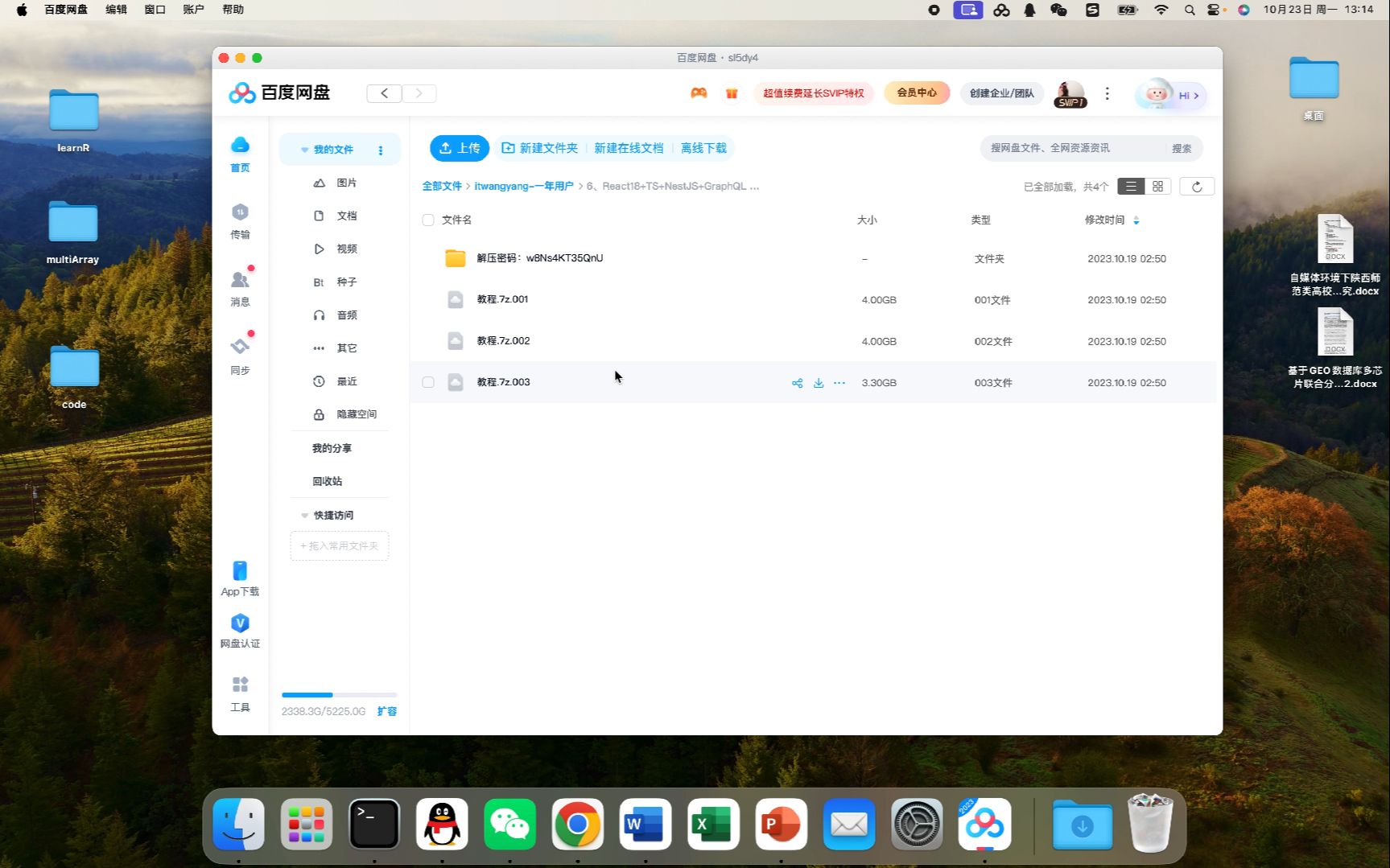Click the 教程.7z.002 file icon
The image size is (1390, 868).
[456, 341]
